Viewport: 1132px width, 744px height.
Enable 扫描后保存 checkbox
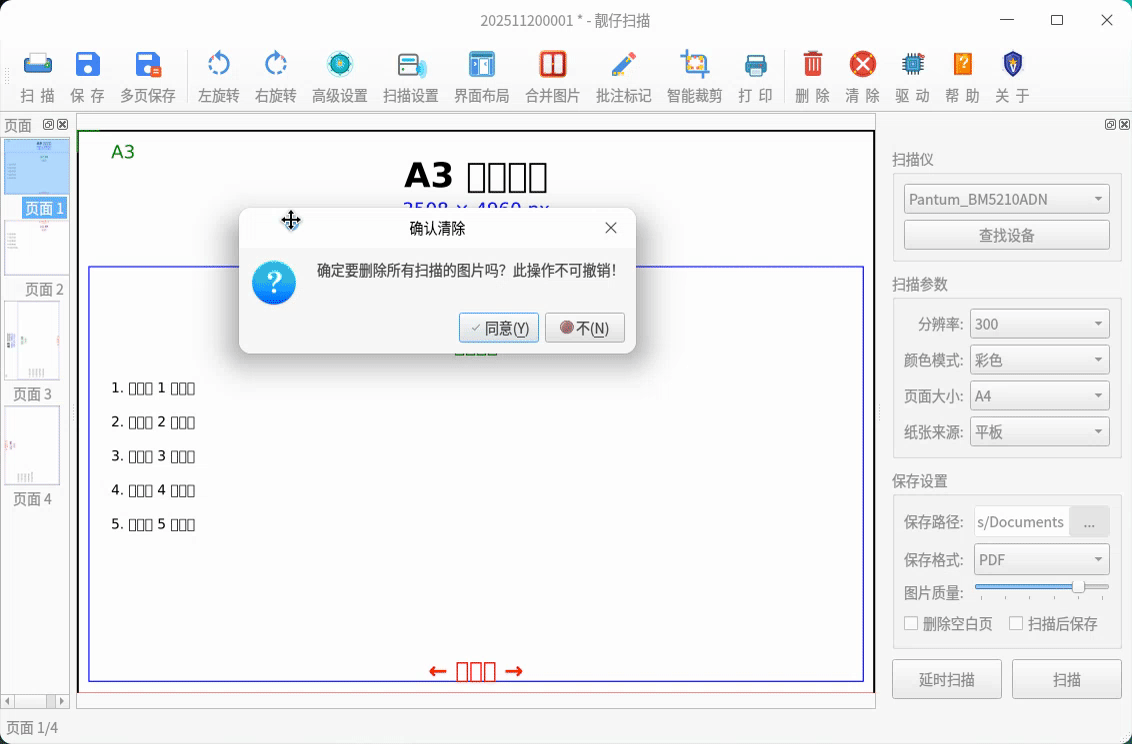(x=1016, y=623)
